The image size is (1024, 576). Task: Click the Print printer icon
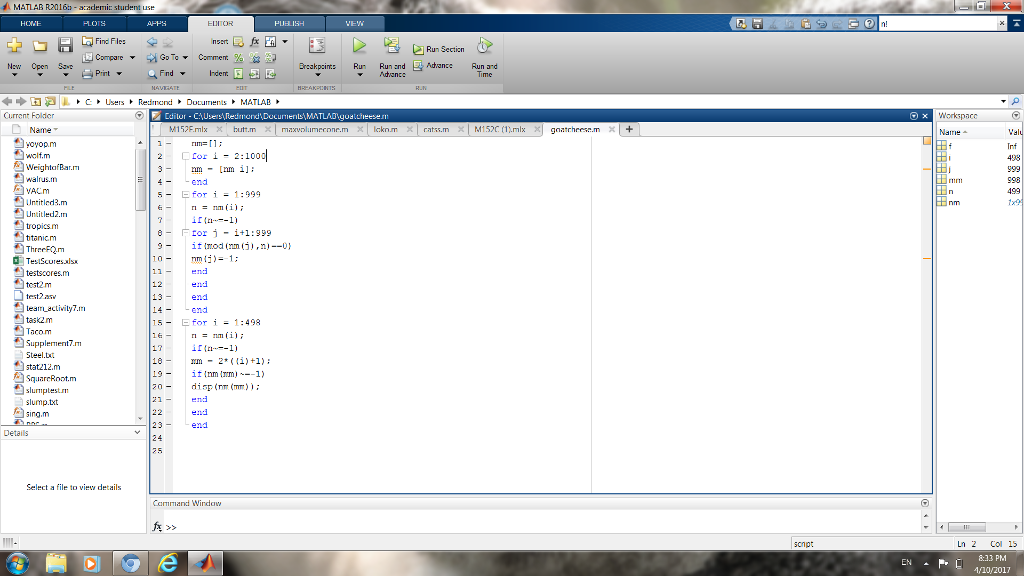(88, 74)
